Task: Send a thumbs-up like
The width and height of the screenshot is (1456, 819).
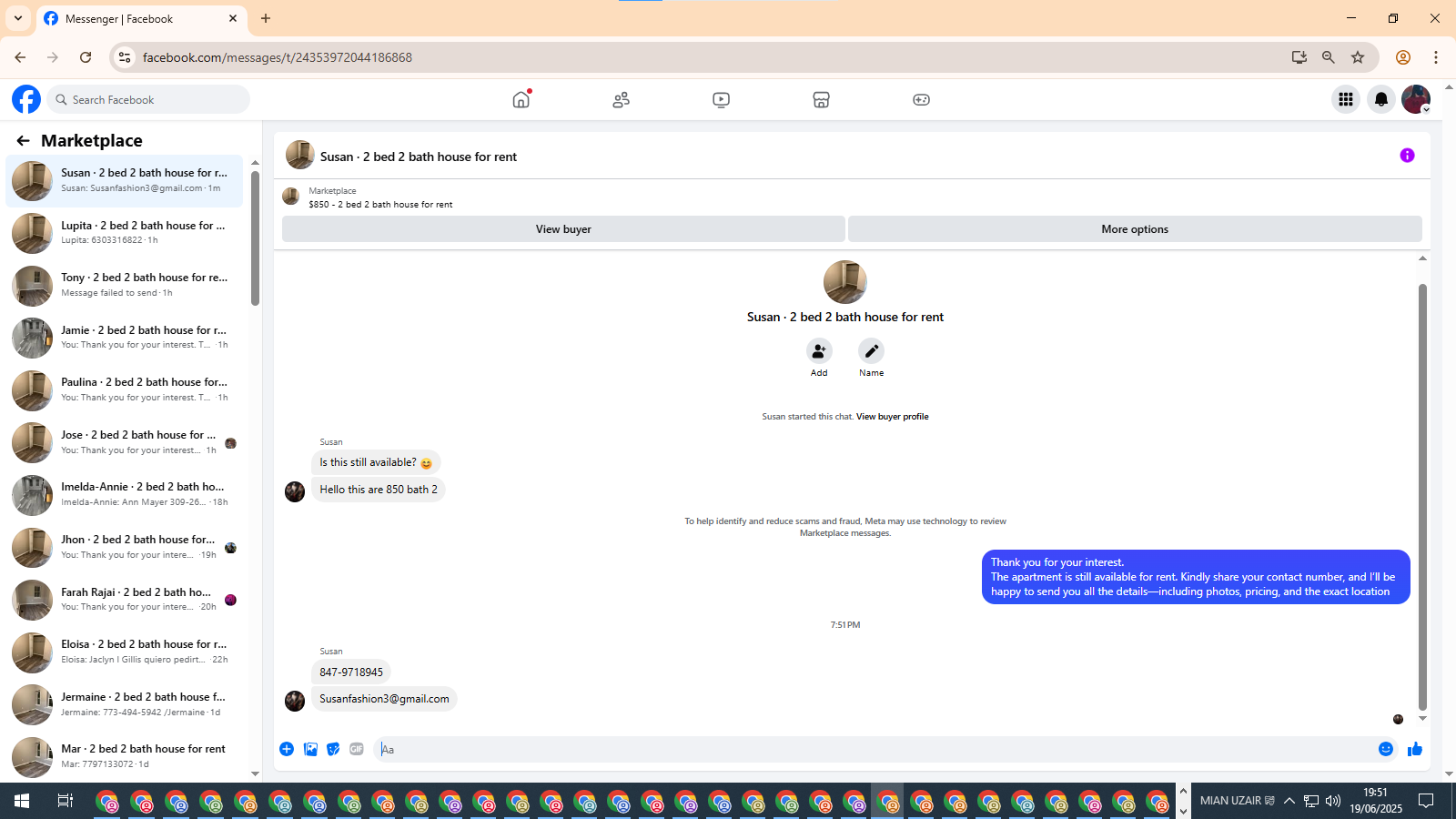Action: (x=1415, y=749)
